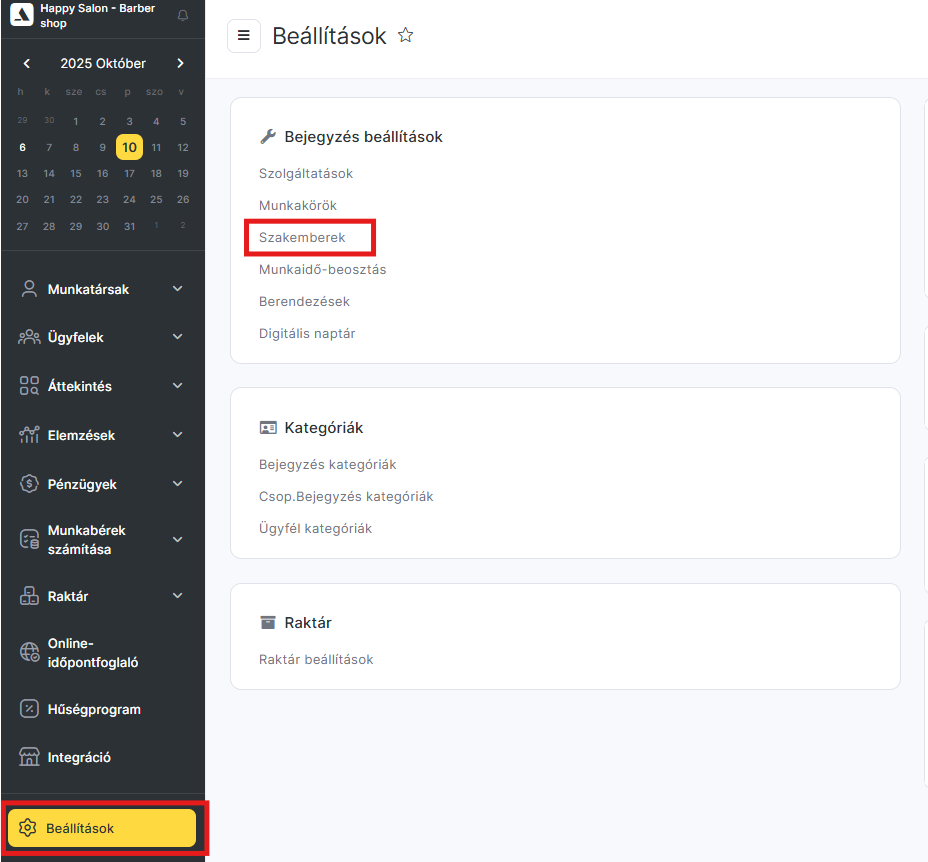This screenshot has height=862, width=928.
Task: Click the notification bell icon
Action: [x=182, y=15]
